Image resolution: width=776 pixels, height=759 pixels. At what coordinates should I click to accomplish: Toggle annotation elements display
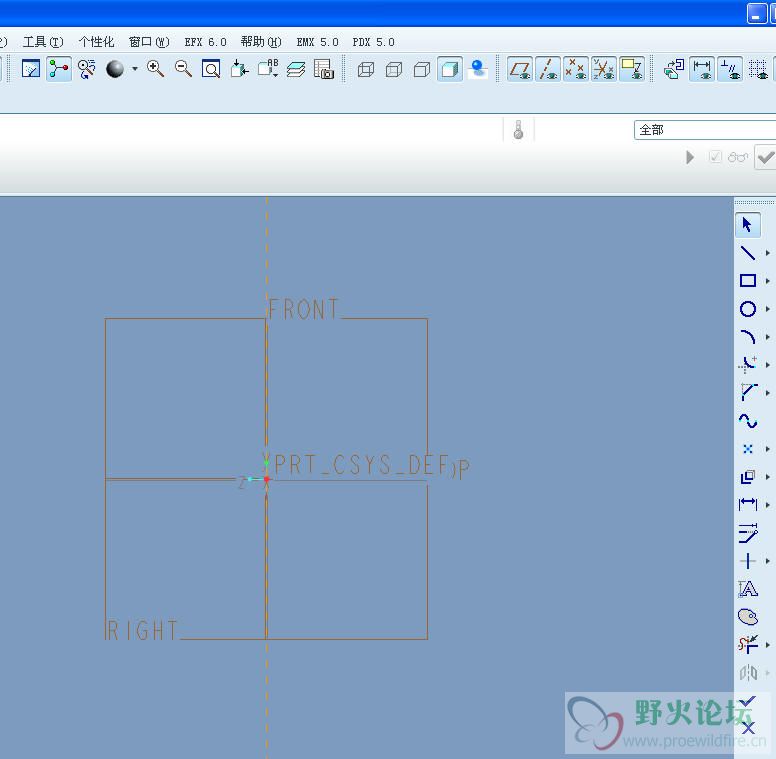click(632, 69)
